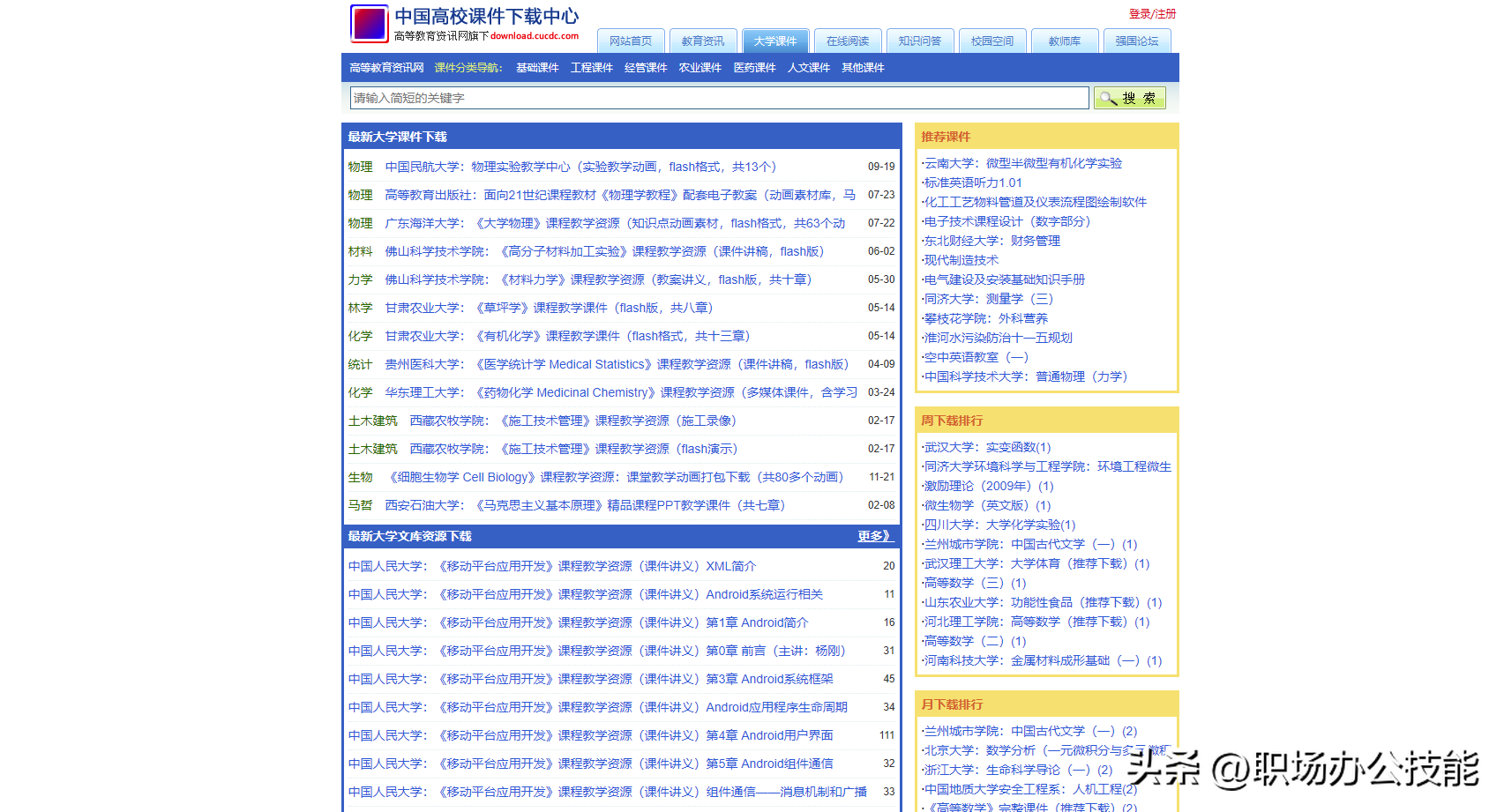Open 武汉大学 实变函数 in weekly ranking

pos(987,447)
